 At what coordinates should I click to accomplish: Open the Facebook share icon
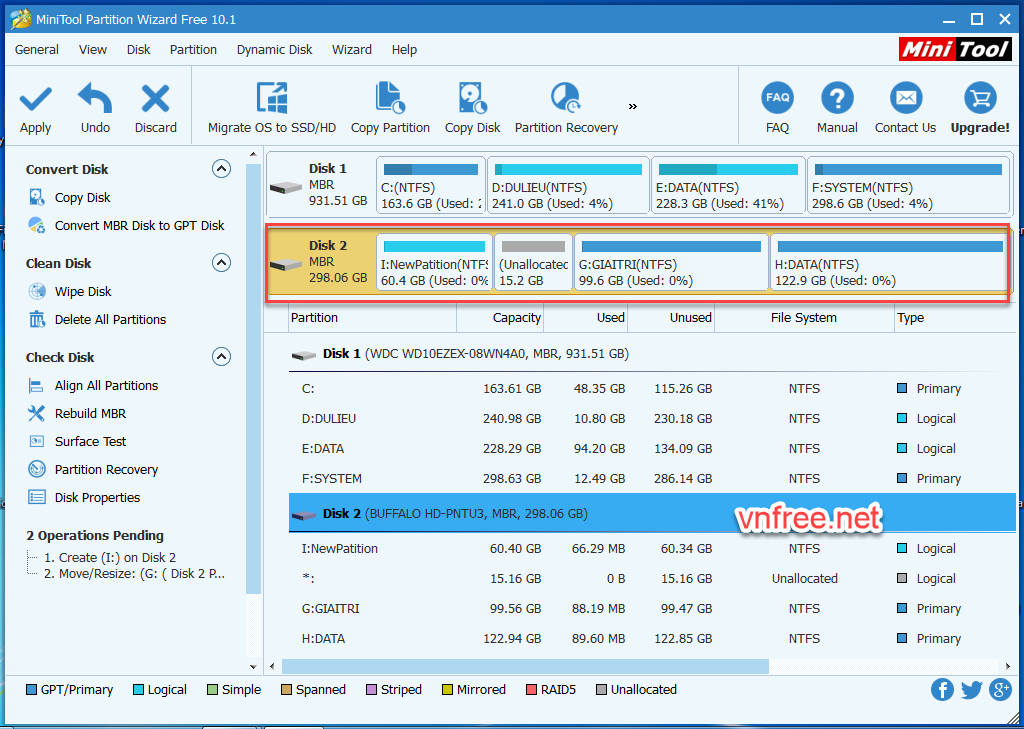tap(942, 689)
